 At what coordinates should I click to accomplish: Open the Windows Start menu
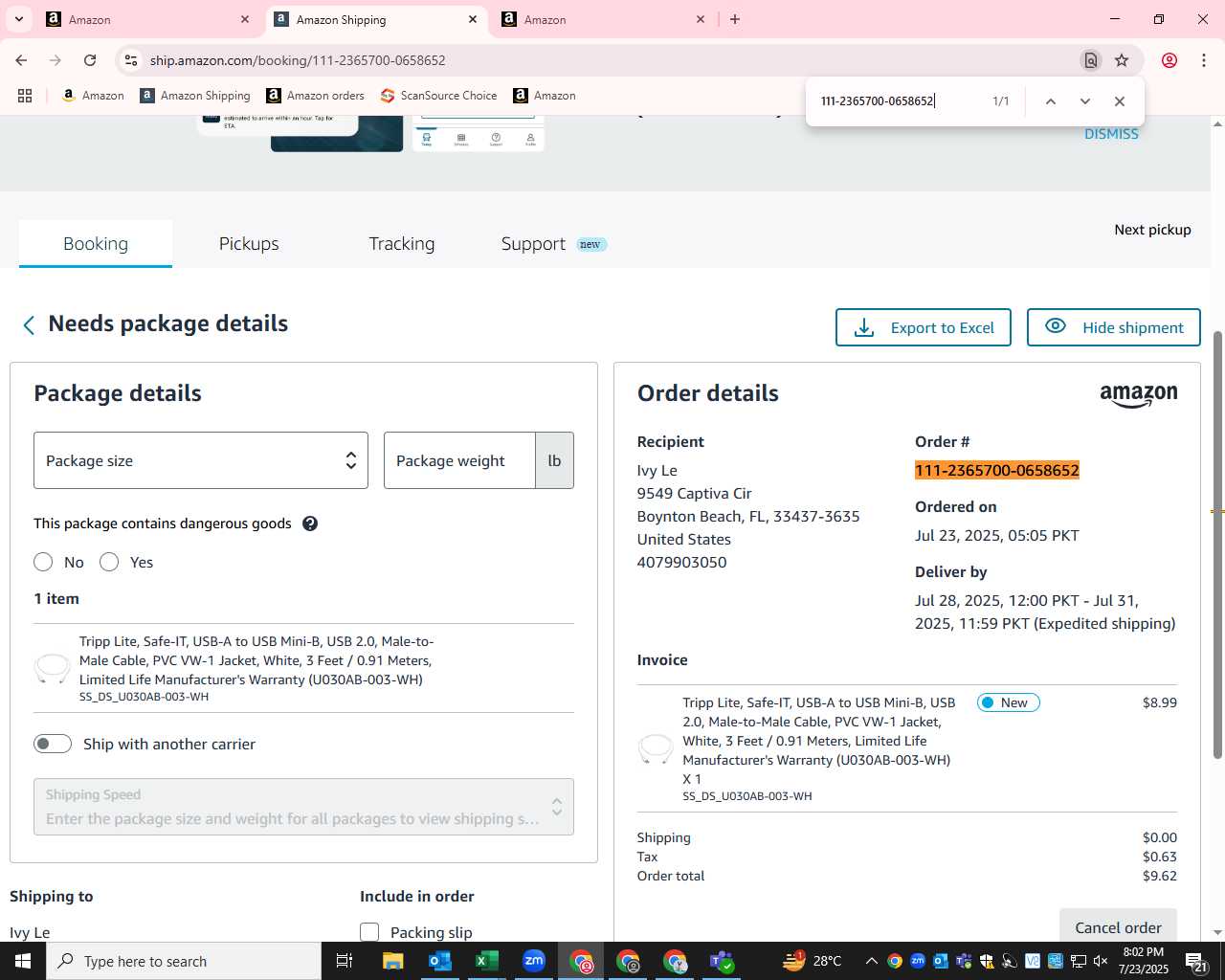coord(23,961)
